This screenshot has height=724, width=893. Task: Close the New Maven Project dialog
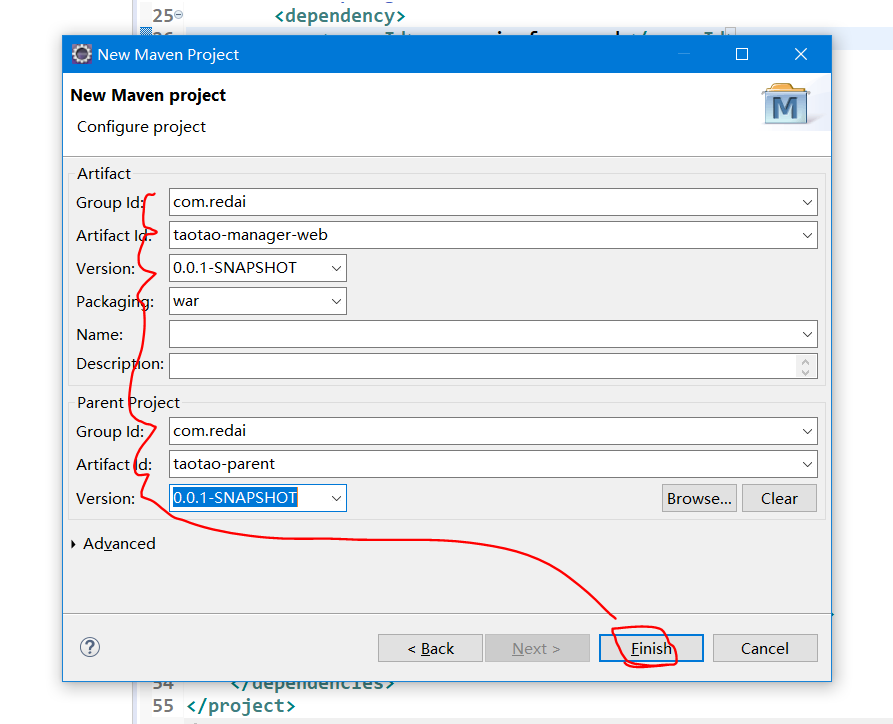801,54
